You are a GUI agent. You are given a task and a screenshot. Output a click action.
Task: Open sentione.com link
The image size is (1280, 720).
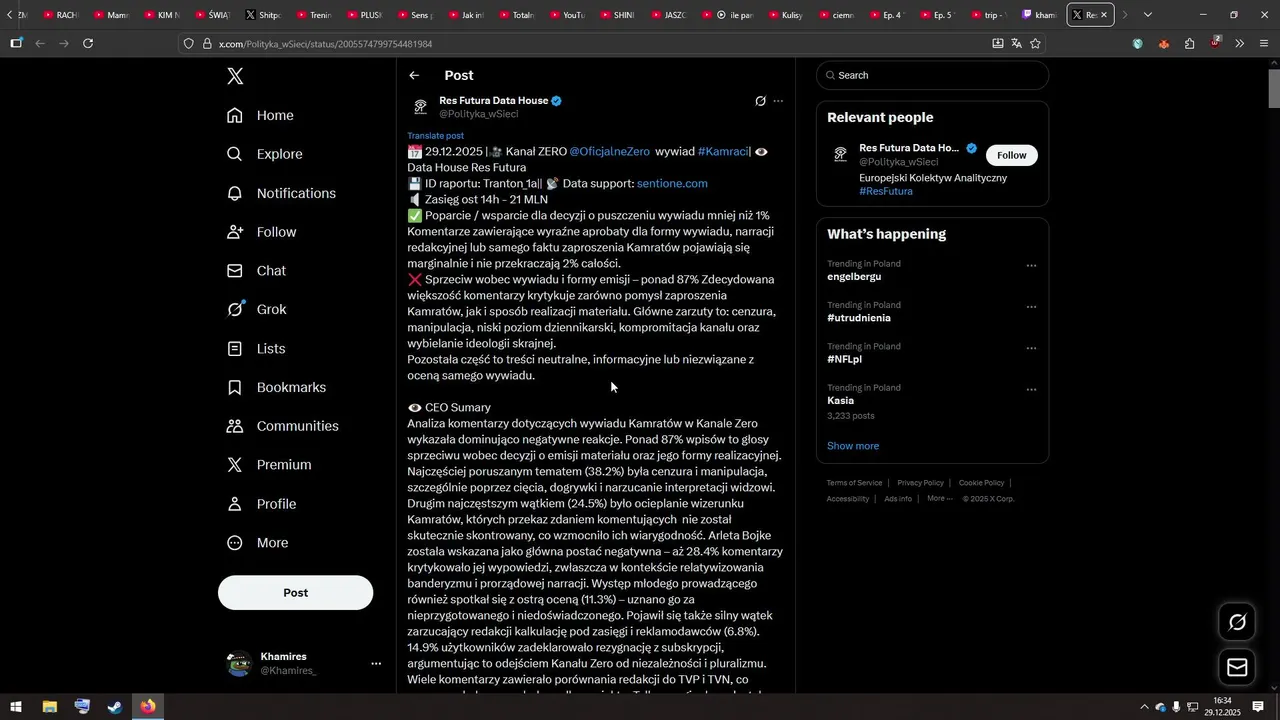(672, 184)
